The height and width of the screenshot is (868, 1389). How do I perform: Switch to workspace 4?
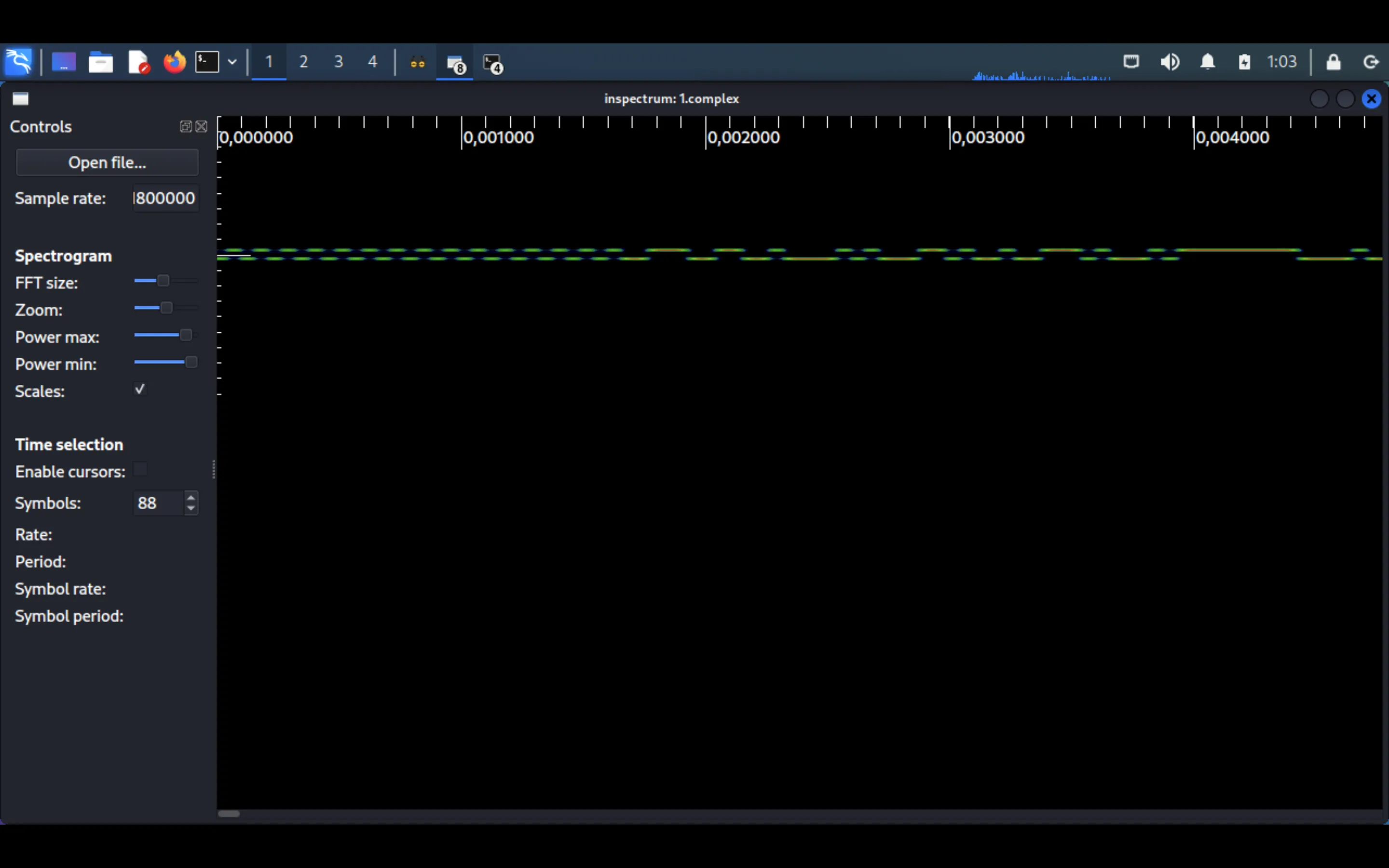pos(372,62)
